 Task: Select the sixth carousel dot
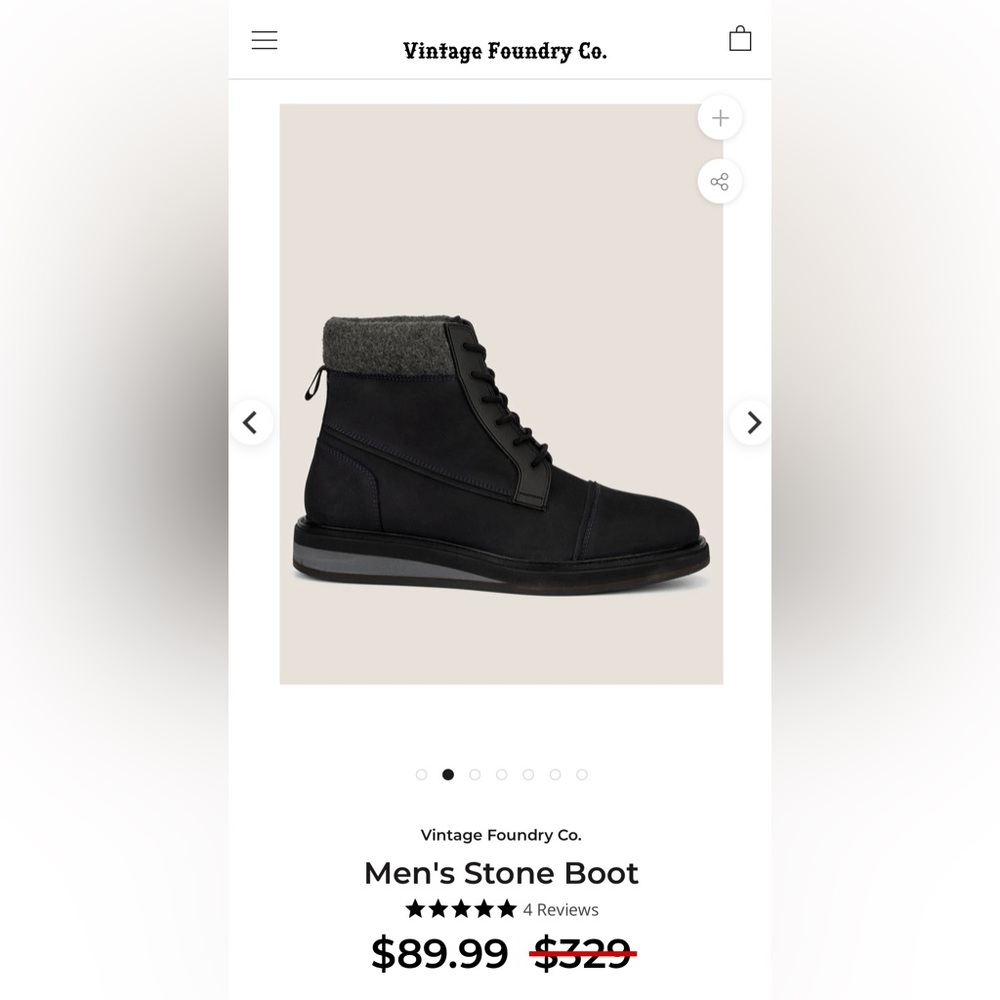coord(555,774)
